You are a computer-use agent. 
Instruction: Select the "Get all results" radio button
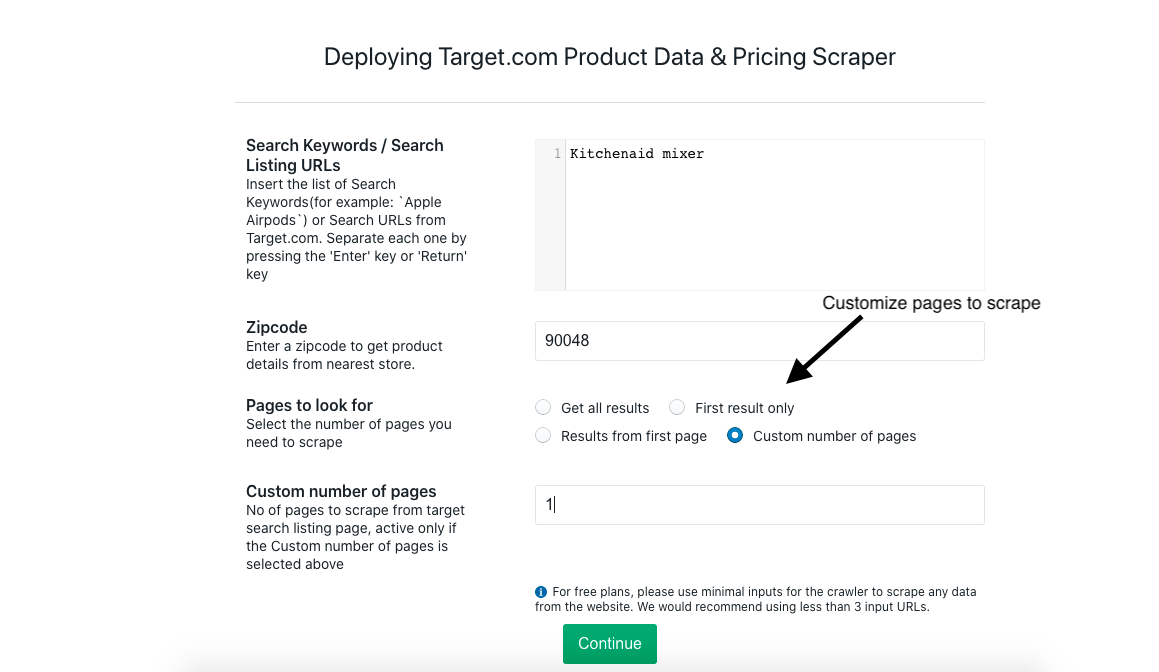click(x=543, y=407)
